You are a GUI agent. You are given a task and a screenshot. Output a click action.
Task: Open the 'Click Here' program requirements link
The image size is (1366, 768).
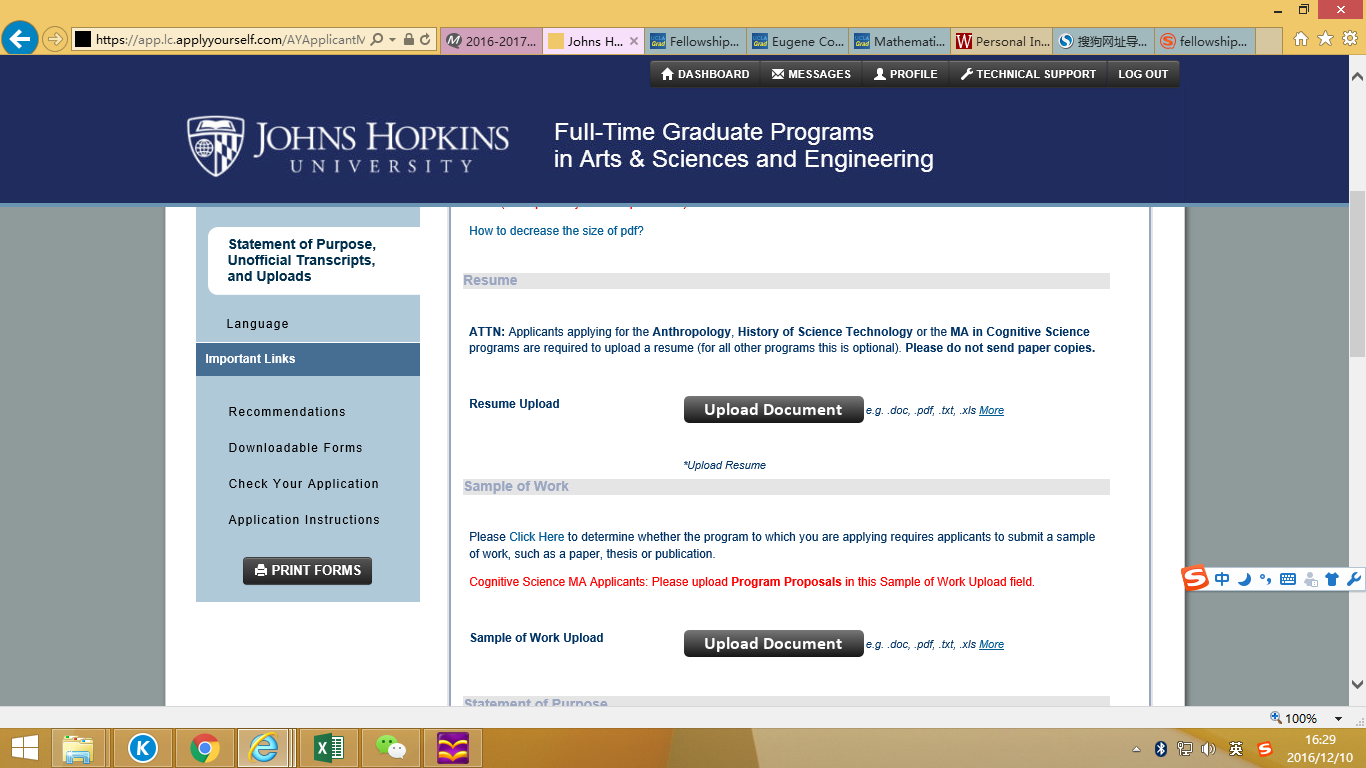(536, 537)
